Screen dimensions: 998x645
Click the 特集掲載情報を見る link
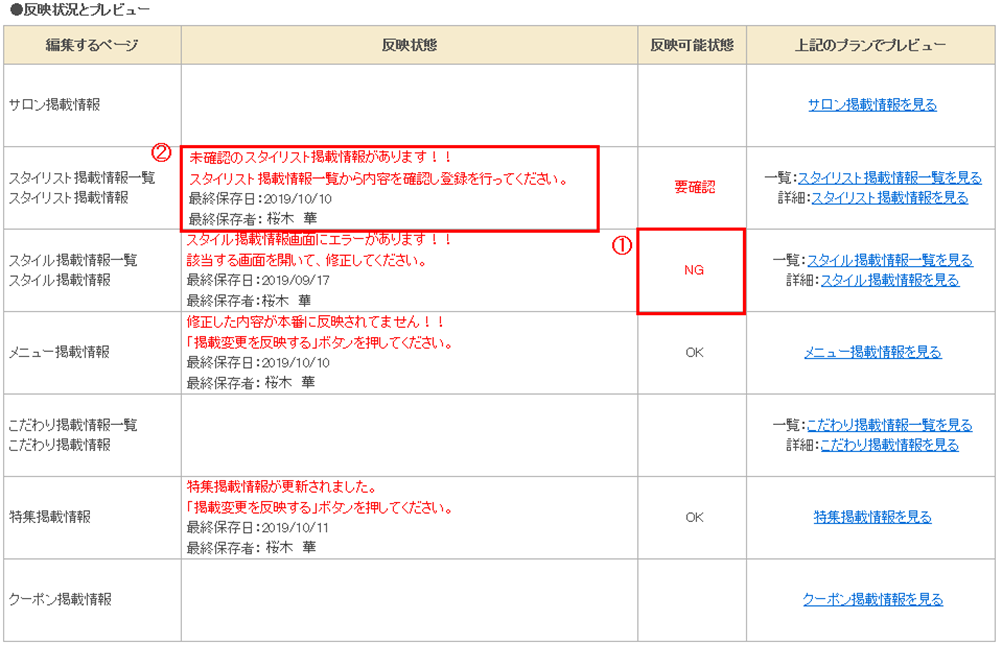coord(872,517)
